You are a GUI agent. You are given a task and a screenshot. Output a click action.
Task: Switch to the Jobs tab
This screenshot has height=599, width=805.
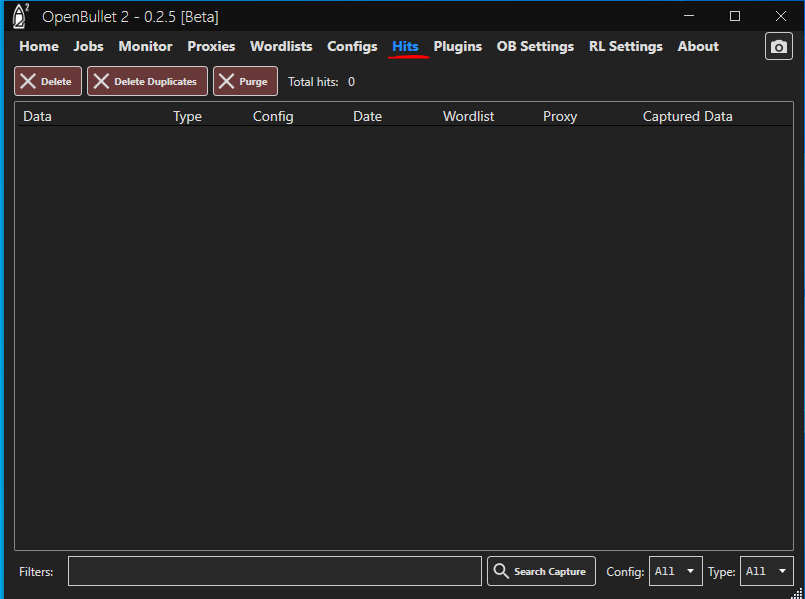pos(88,46)
